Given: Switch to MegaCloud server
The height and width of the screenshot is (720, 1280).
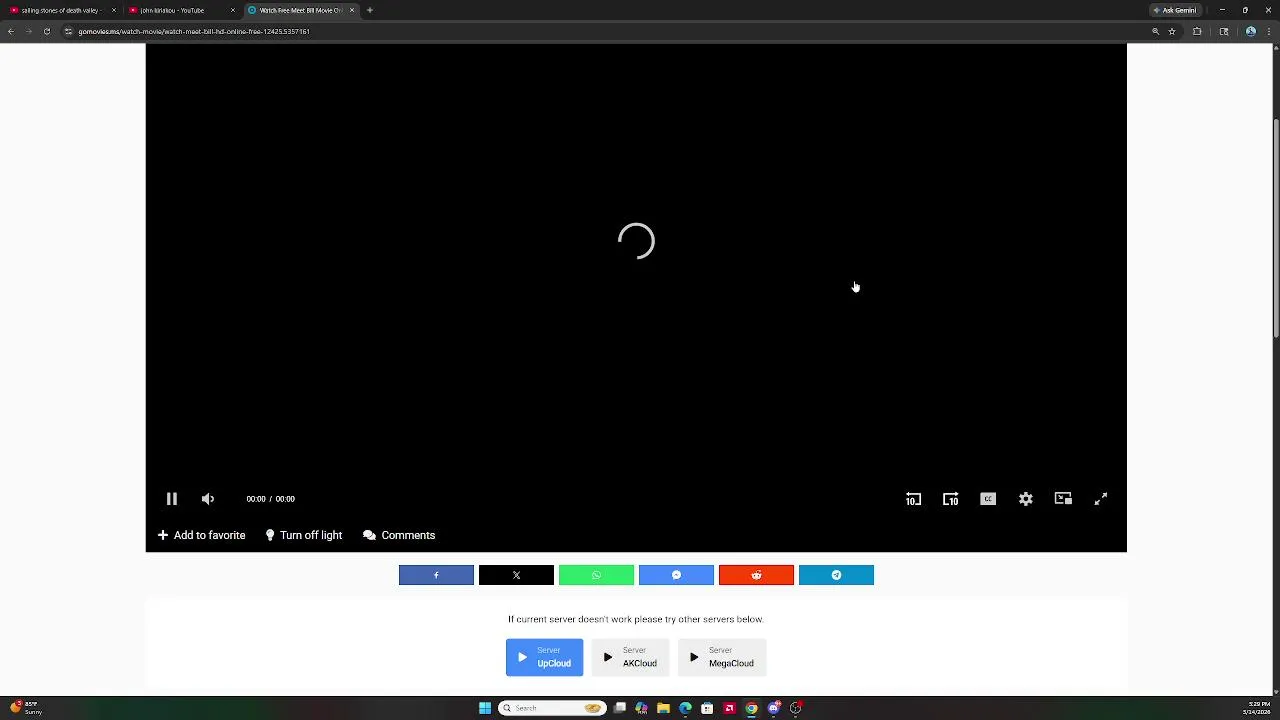Looking at the screenshot, I should point(722,657).
